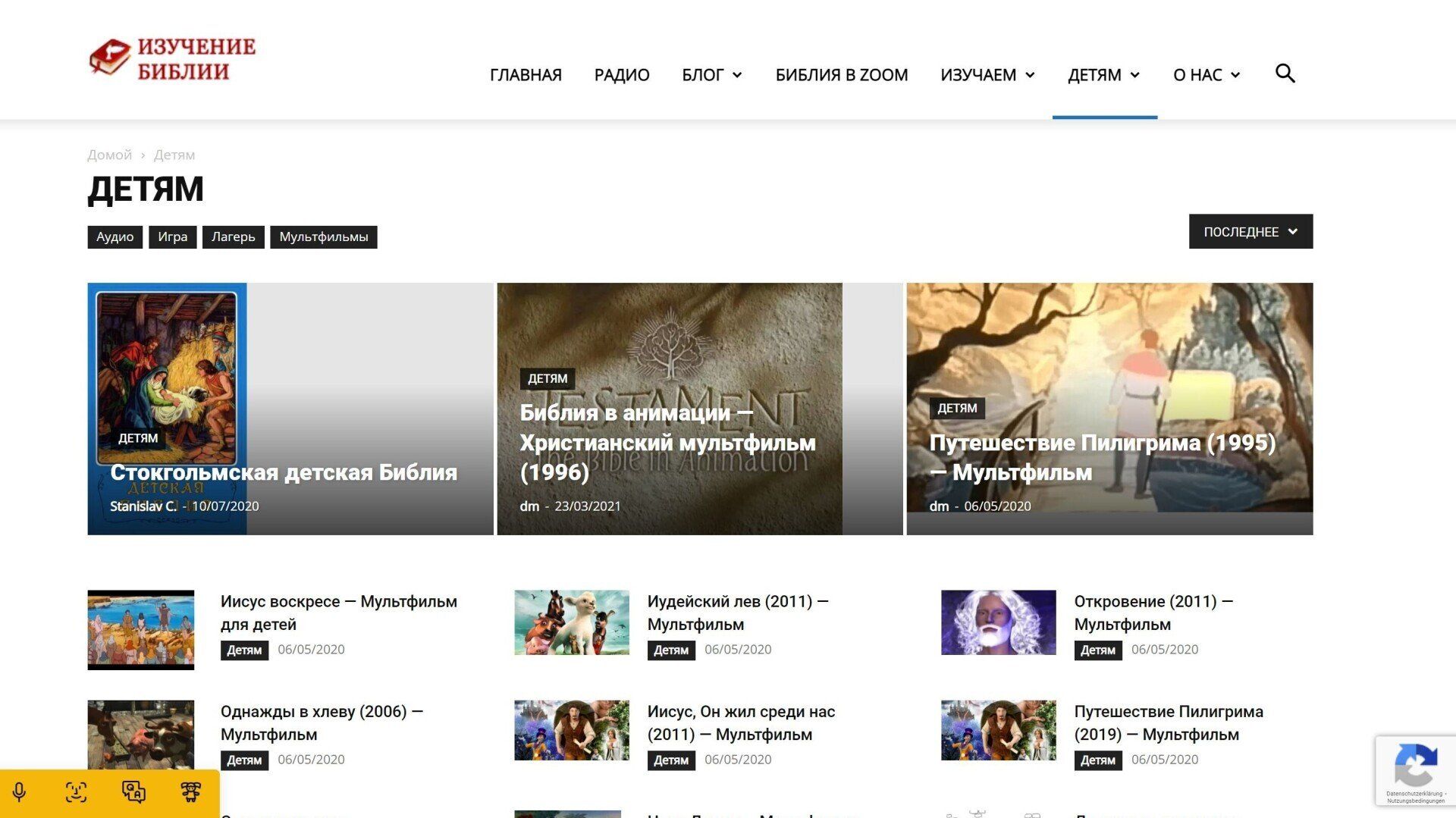The image size is (1456, 818).
Task: Filter by the Аудио subcategory
Action: click(115, 237)
